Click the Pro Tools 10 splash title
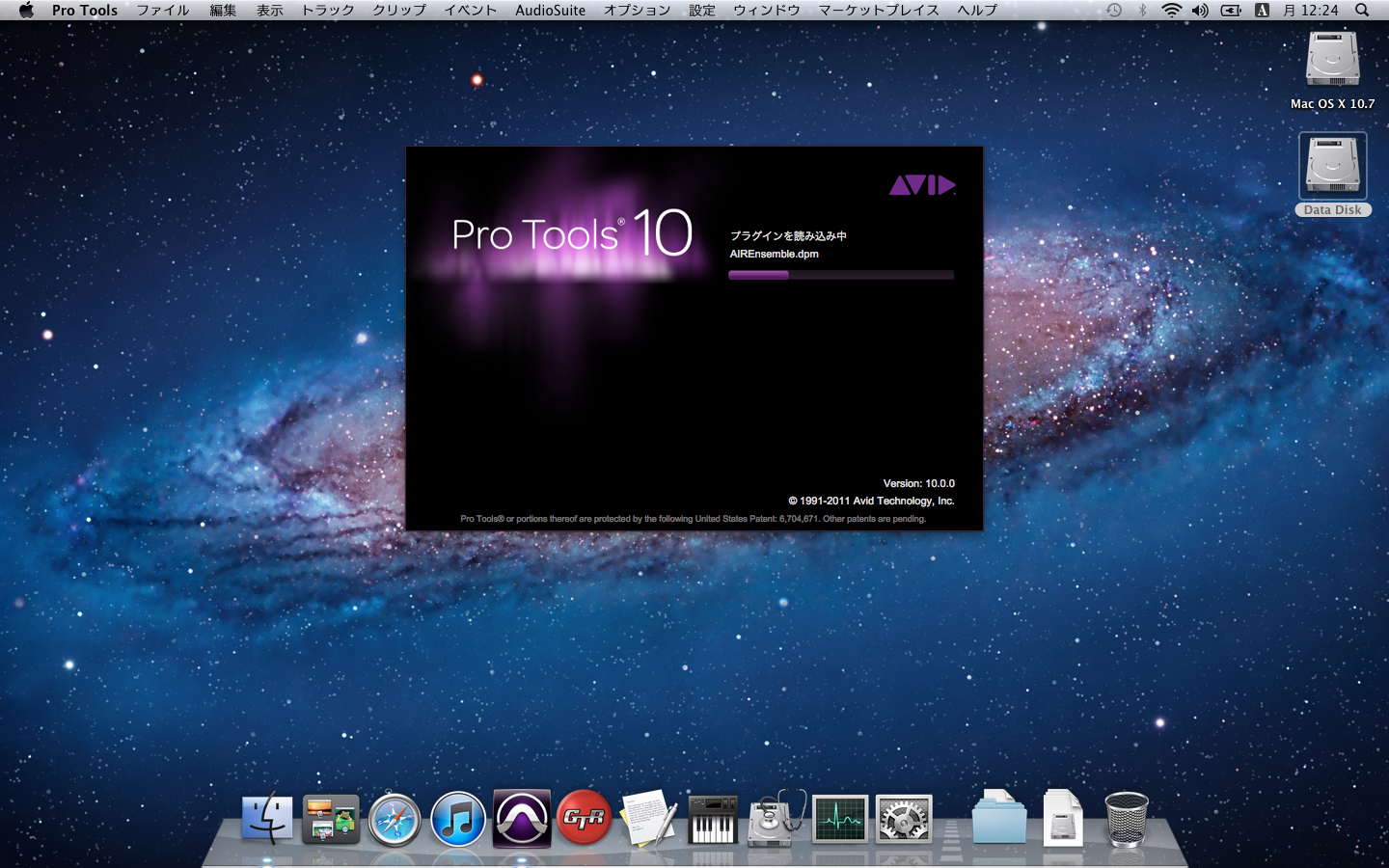This screenshot has height=868, width=1389. pyautogui.click(x=572, y=233)
